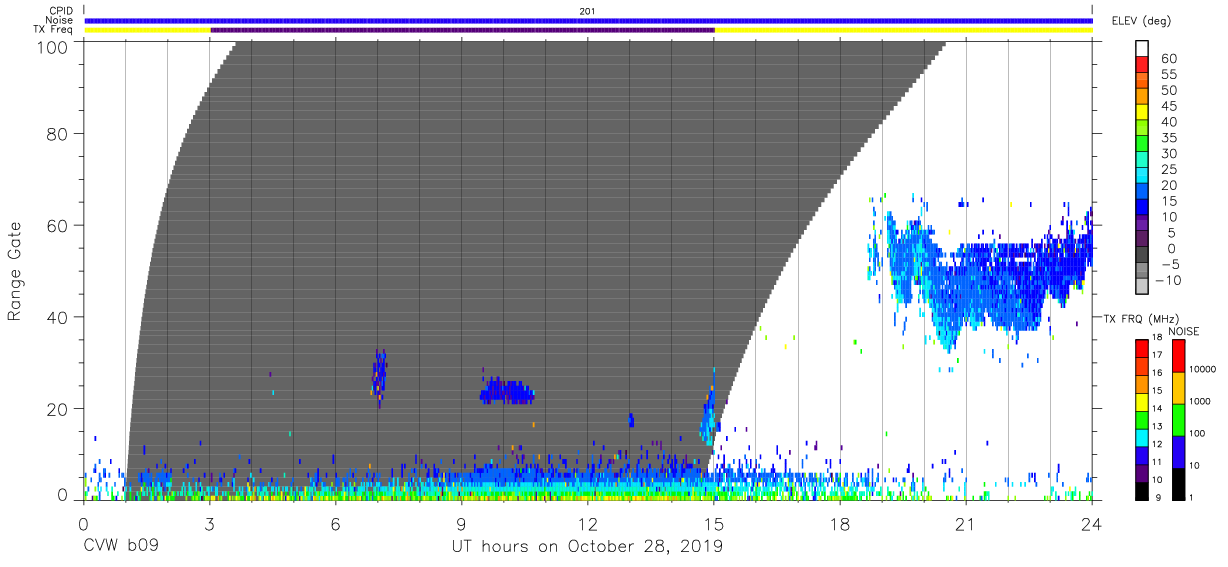Click the blue Noise bar at the top
The image size is (1228, 567).
(588, 20)
